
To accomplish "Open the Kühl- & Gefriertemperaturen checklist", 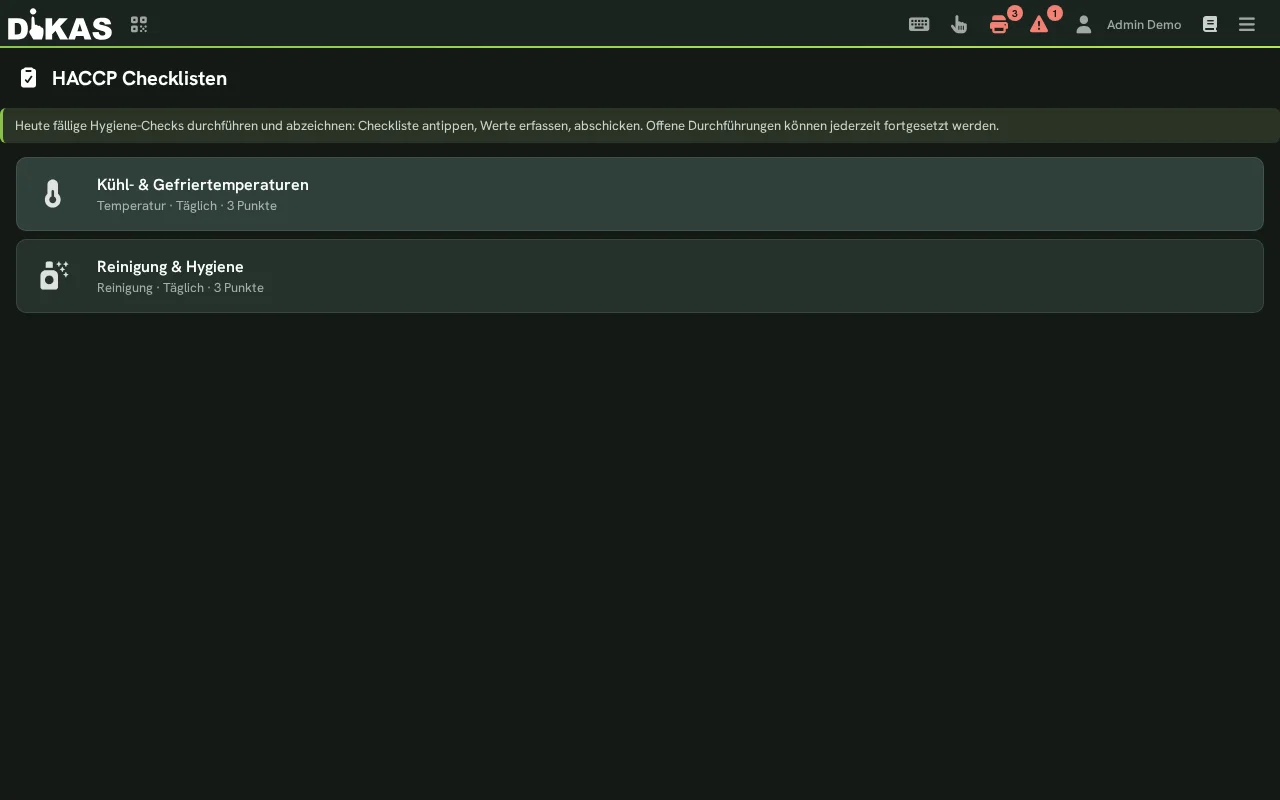I will [x=640, y=194].
